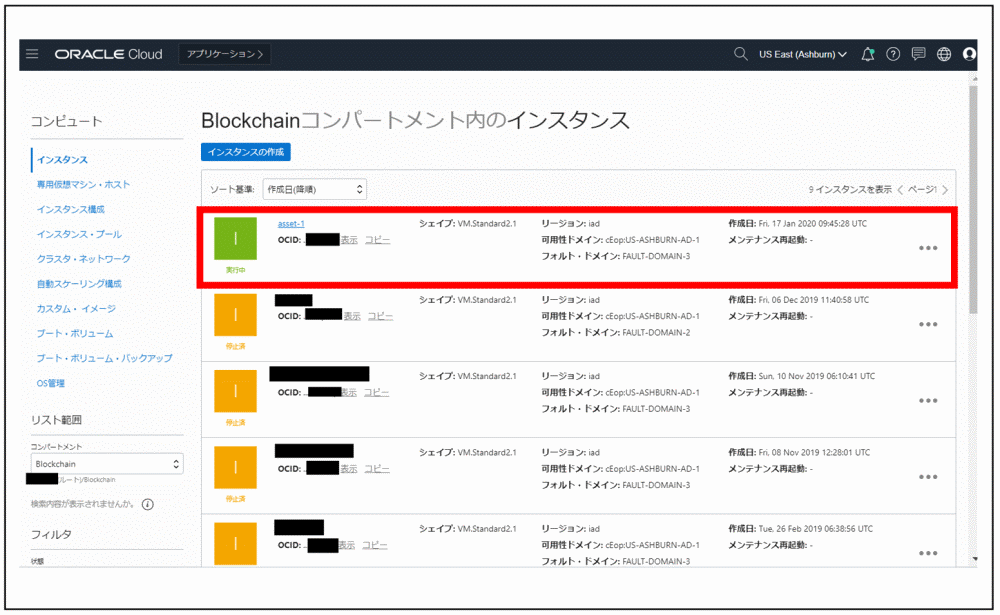Open the chat support icon

[918, 54]
